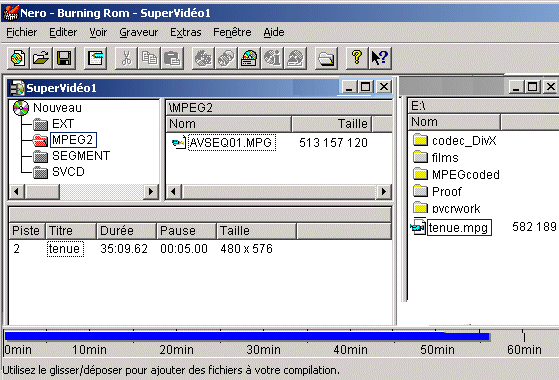This screenshot has width=559, height=380.
Task: Click the Eject disc toolbar icon
Action: (296, 58)
